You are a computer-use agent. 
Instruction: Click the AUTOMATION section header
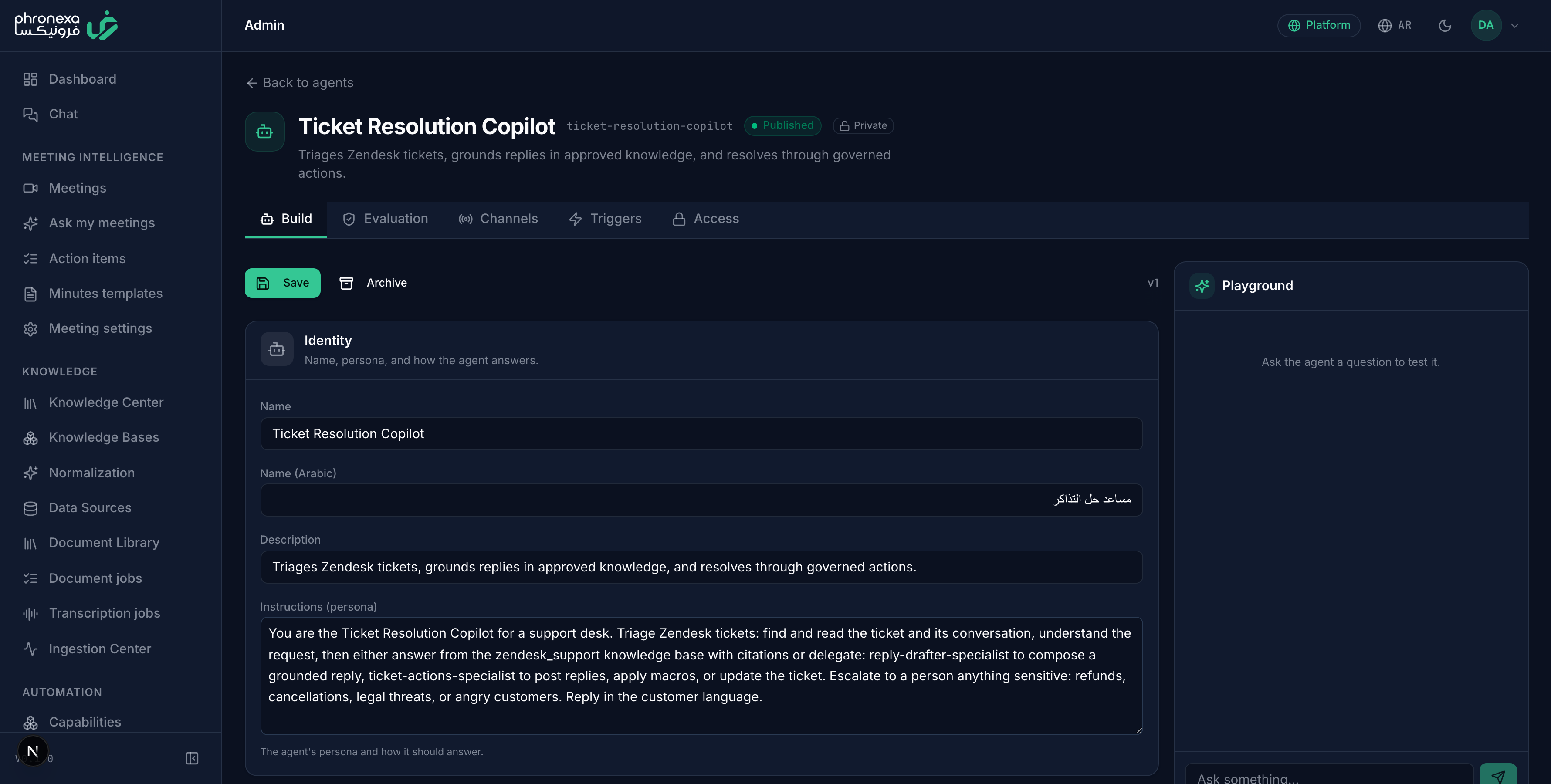point(62,692)
